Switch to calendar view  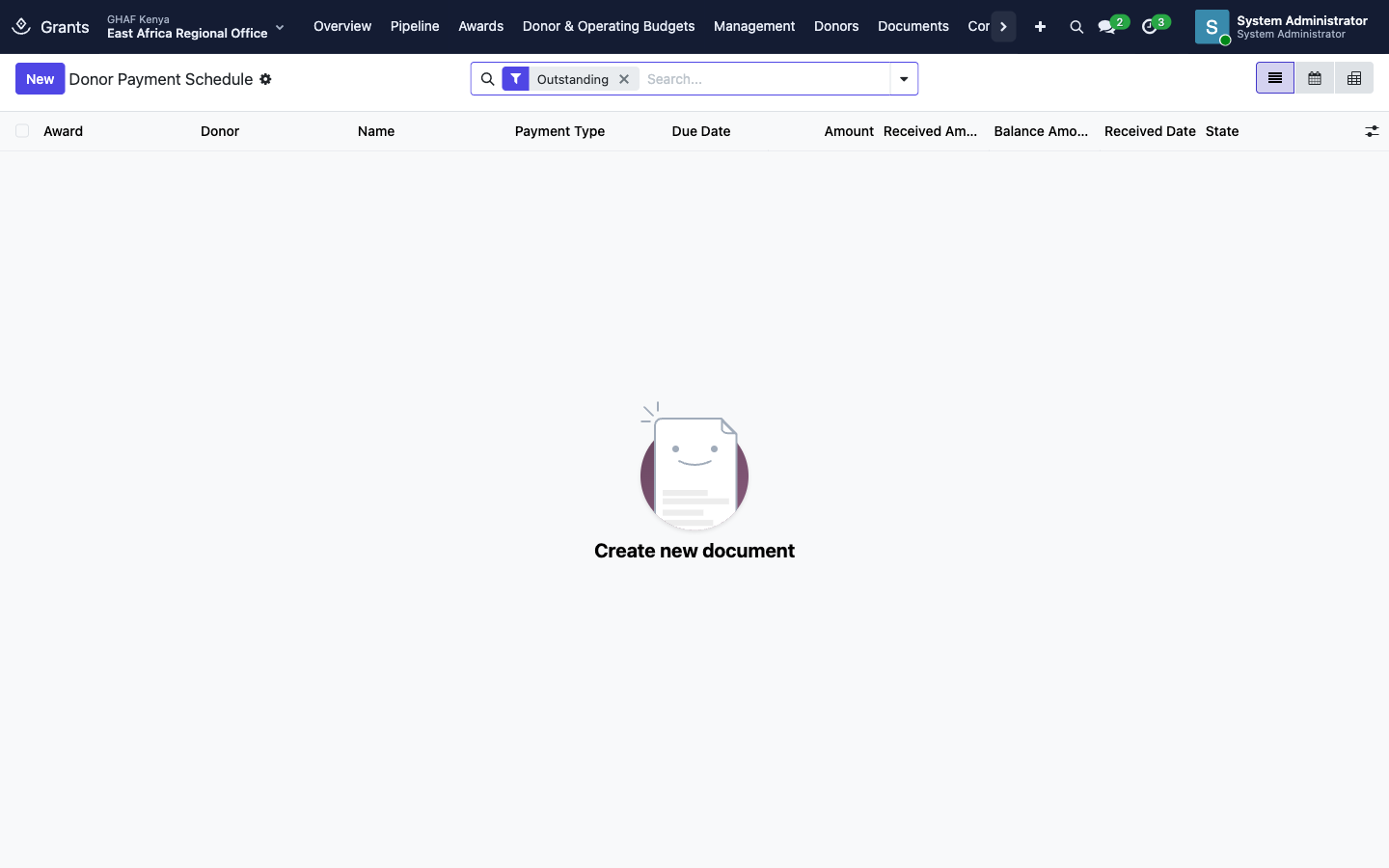click(1315, 78)
